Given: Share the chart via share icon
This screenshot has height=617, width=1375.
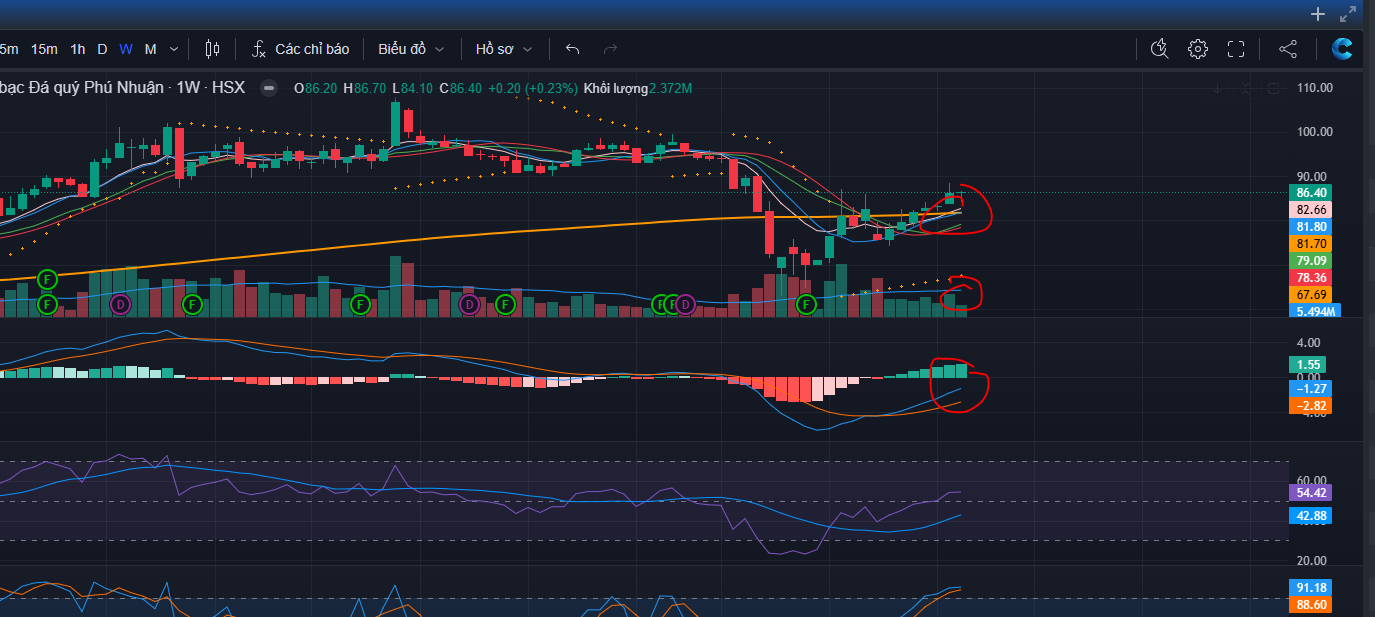Looking at the screenshot, I should click(x=1288, y=49).
